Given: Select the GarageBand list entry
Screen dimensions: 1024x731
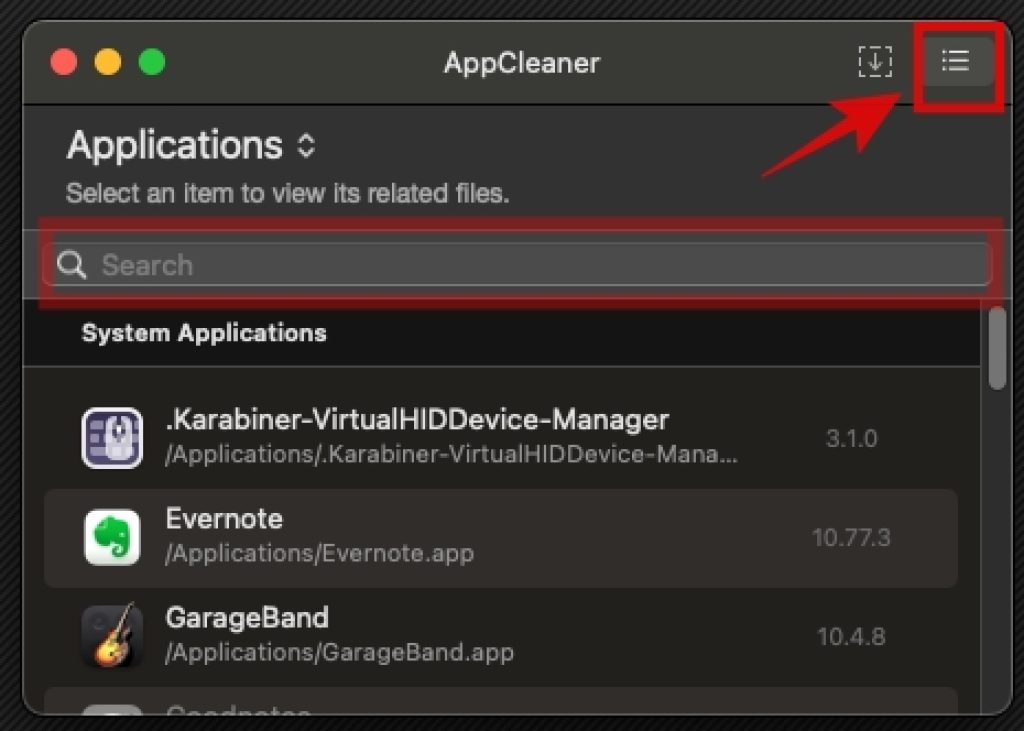Looking at the screenshot, I should (501, 636).
